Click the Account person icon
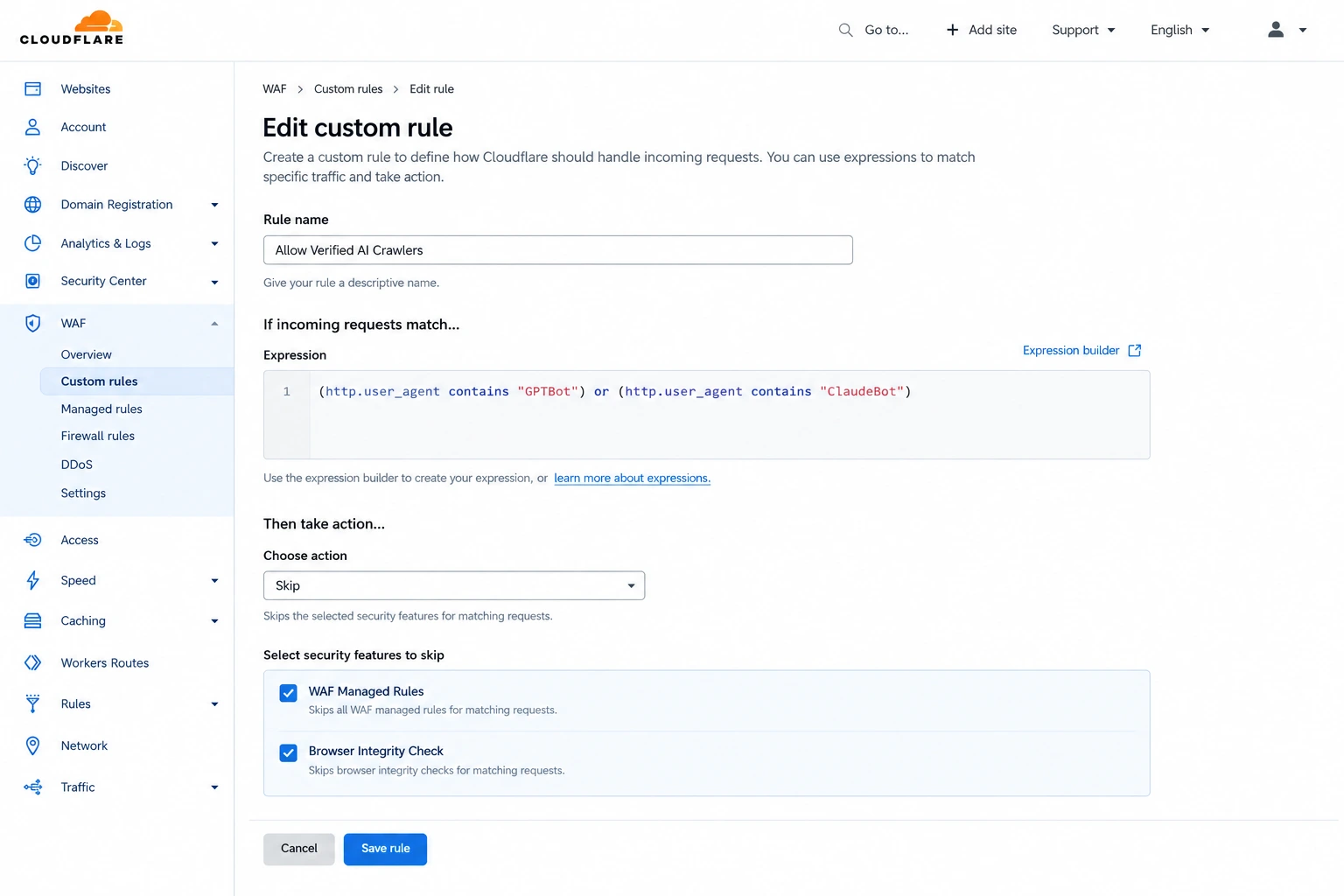The width and height of the screenshot is (1344, 896). coord(32,127)
